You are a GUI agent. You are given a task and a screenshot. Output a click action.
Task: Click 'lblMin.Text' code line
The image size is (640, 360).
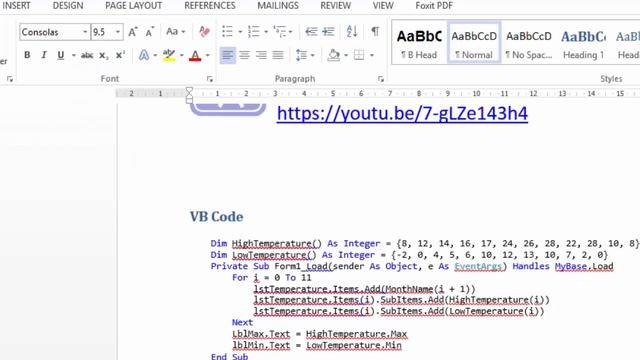tap(317, 346)
